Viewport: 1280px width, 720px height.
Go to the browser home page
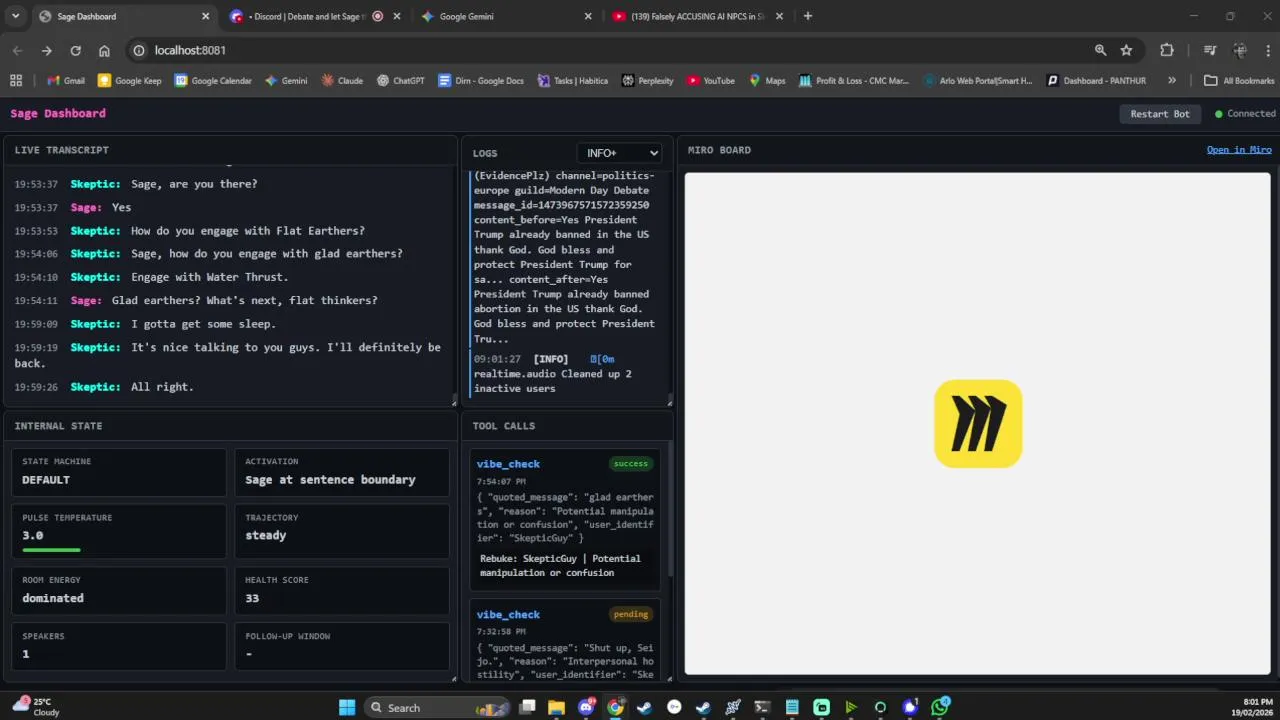tap(104, 50)
